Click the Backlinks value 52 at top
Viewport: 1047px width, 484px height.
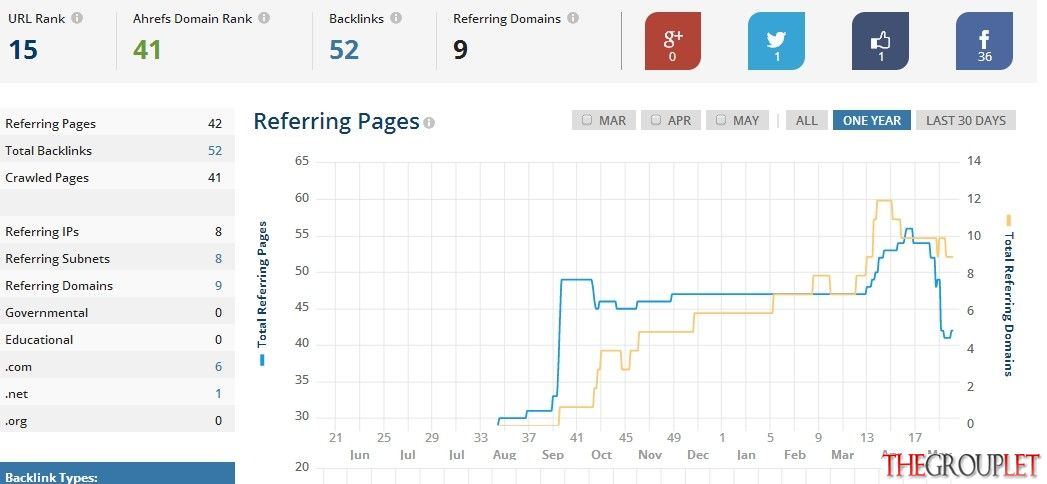[x=344, y=50]
